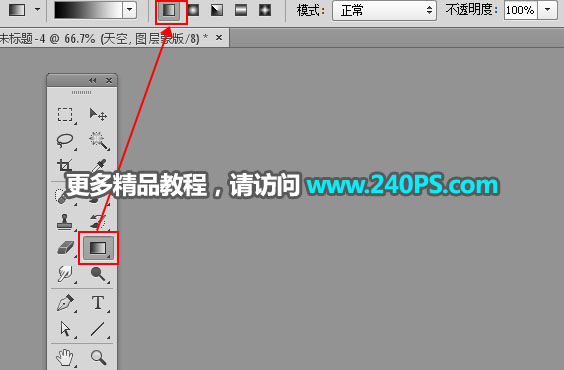Select the Move tool
Image resolution: width=564 pixels, height=370 pixels.
pyautogui.click(x=98, y=115)
